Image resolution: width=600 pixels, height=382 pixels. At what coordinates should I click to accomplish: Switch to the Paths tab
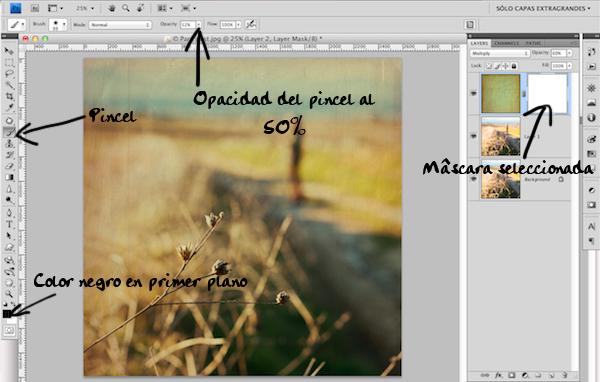[x=533, y=43]
